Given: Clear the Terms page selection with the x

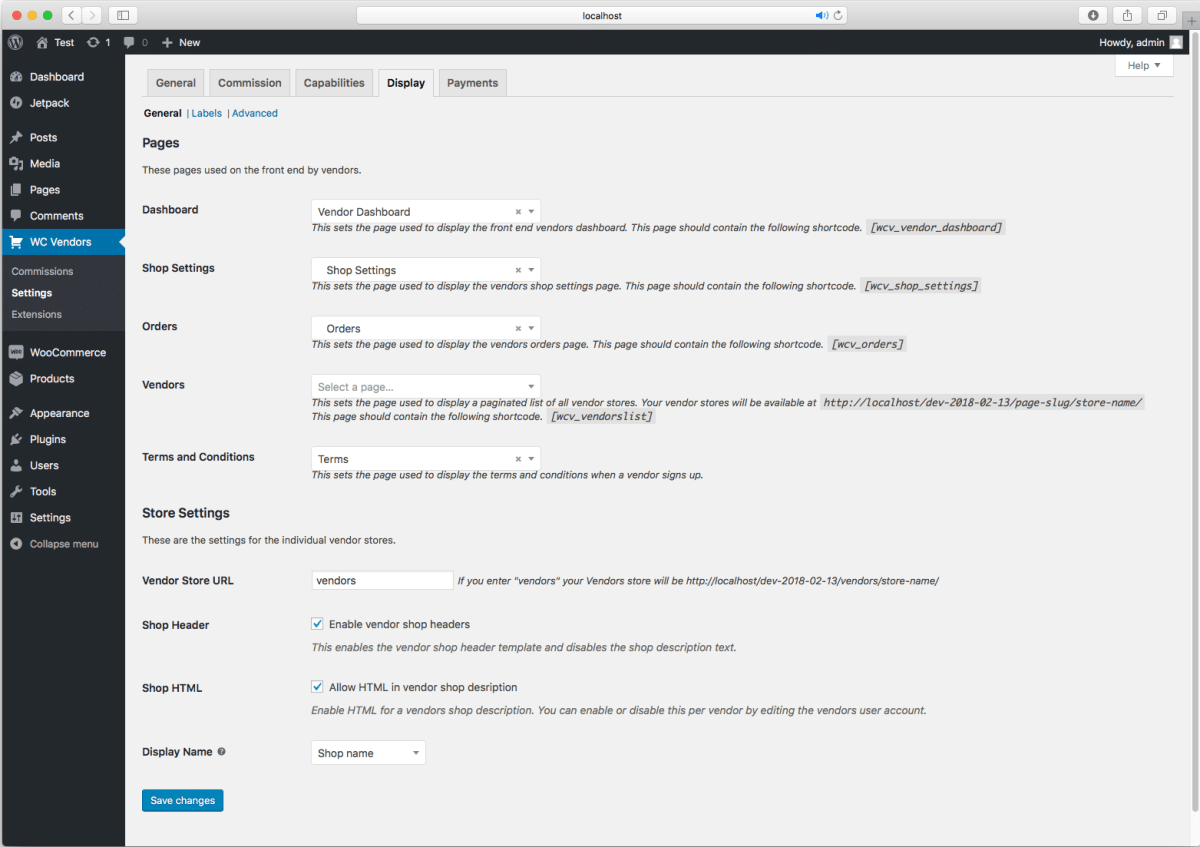Looking at the screenshot, I should pos(518,459).
